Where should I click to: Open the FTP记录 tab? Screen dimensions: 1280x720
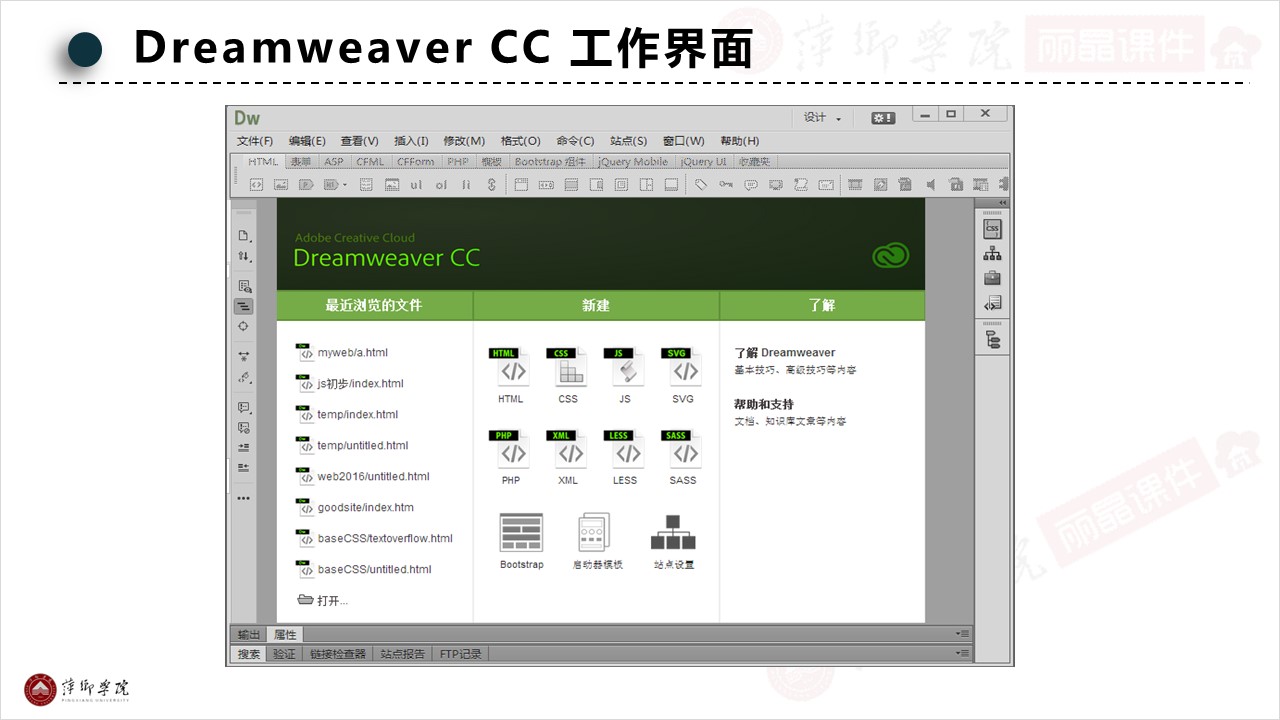[x=461, y=654]
